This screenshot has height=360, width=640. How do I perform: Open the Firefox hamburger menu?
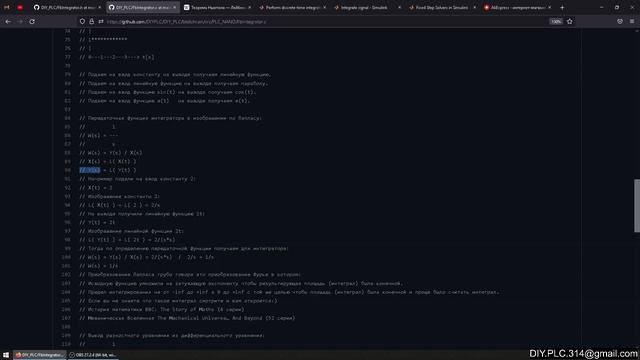point(632,22)
